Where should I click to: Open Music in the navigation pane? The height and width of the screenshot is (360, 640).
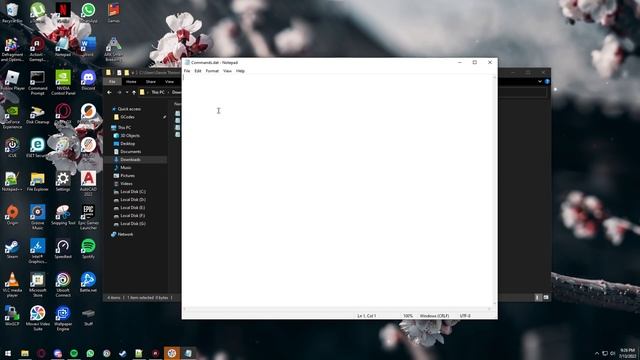(x=126, y=168)
